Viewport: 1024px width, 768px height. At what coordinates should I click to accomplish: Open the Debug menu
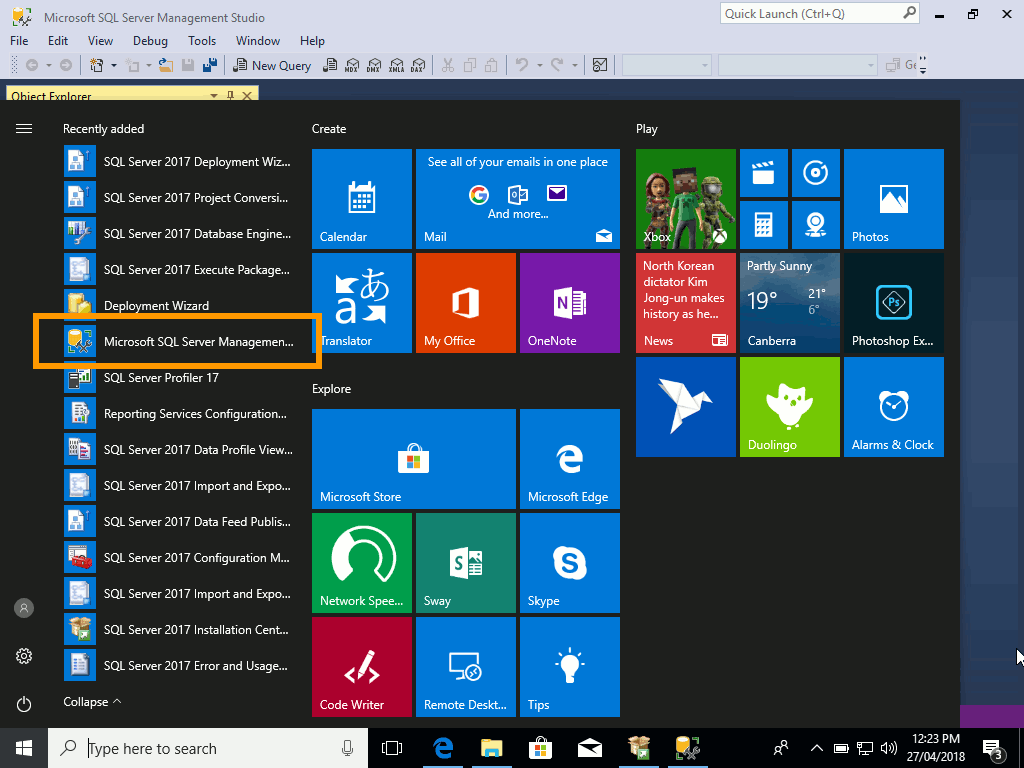(150, 41)
